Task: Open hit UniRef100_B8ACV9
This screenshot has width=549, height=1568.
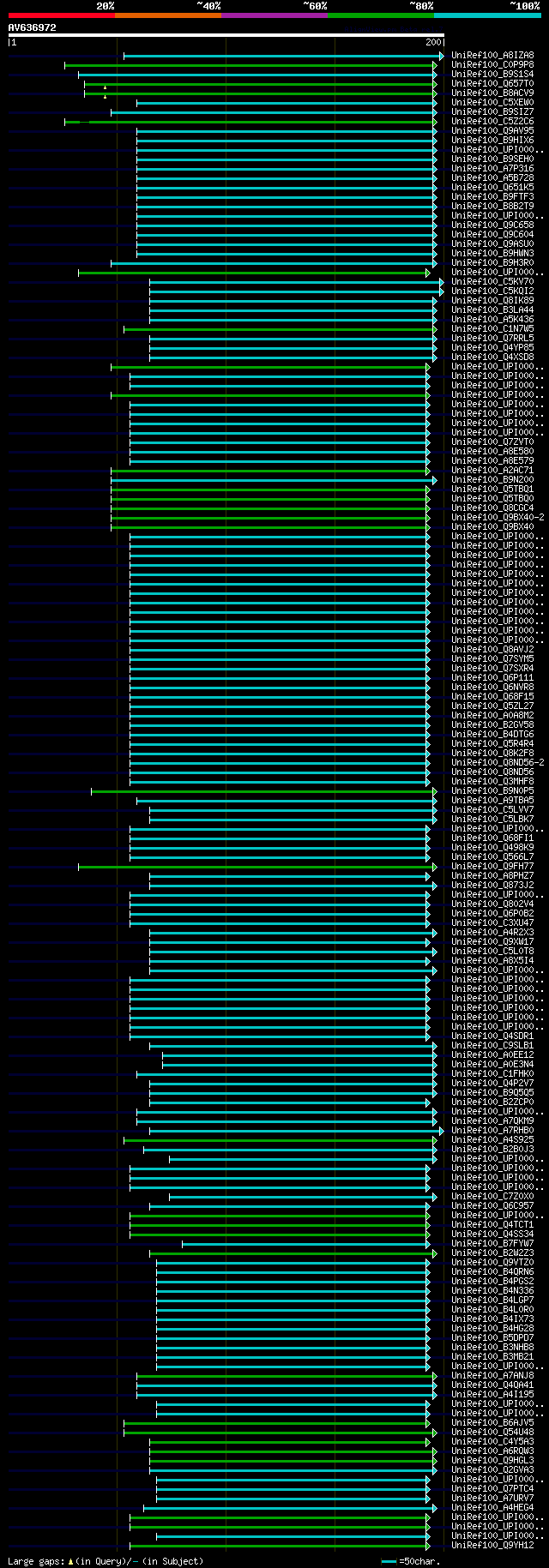Action: 492,93
